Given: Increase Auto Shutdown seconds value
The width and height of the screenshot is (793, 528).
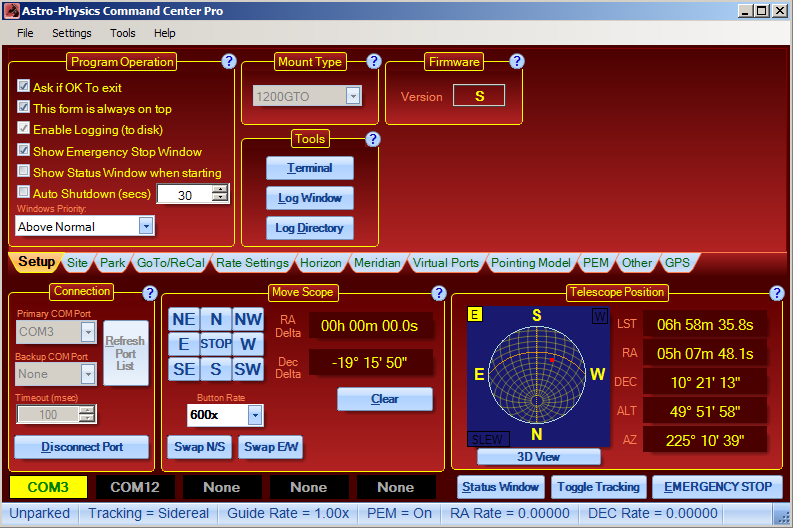Looking at the screenshot, I should tap(220, 190).
